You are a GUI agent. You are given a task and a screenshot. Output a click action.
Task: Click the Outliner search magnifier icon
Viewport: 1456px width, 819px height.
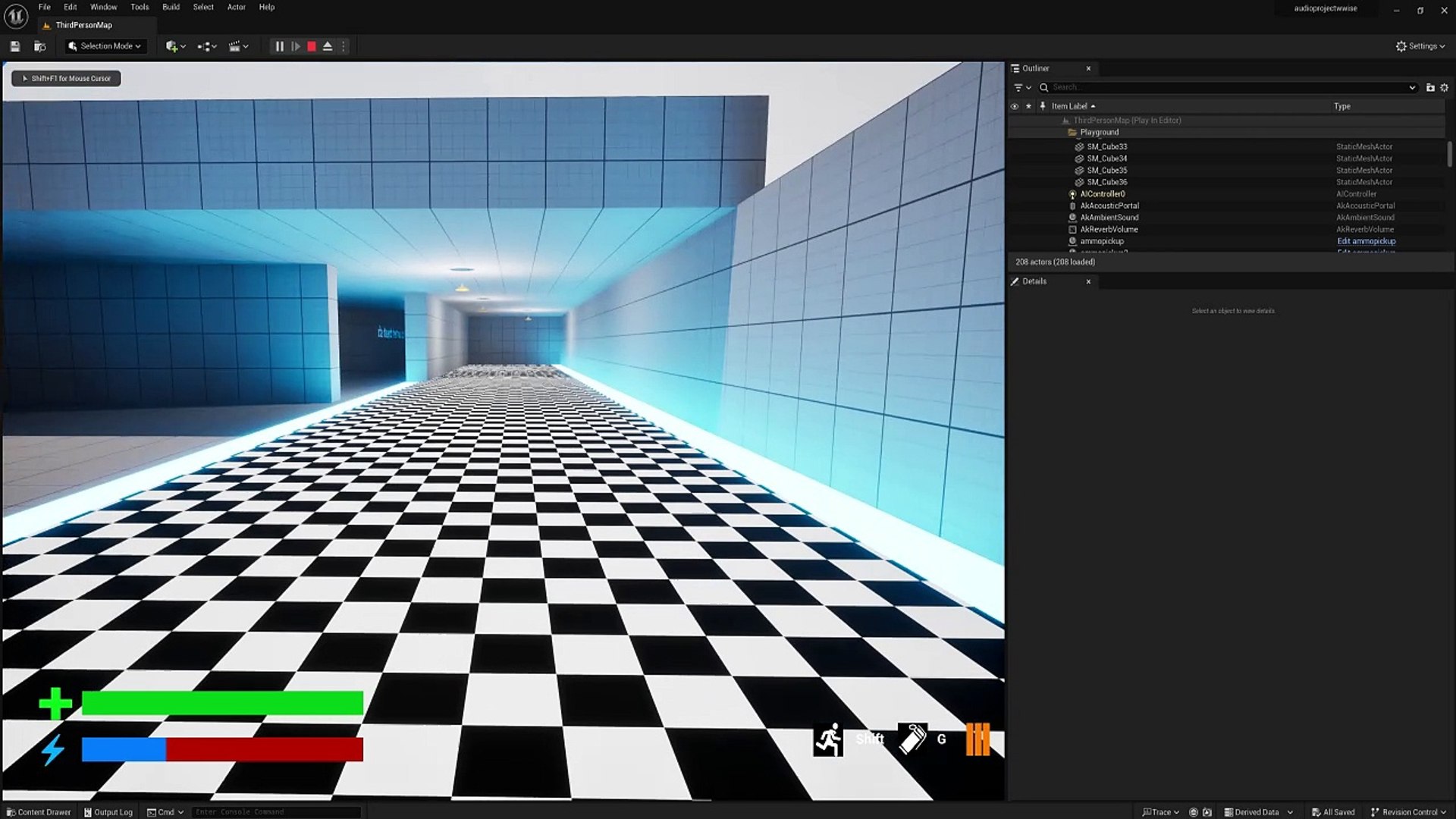point(1044,87)
